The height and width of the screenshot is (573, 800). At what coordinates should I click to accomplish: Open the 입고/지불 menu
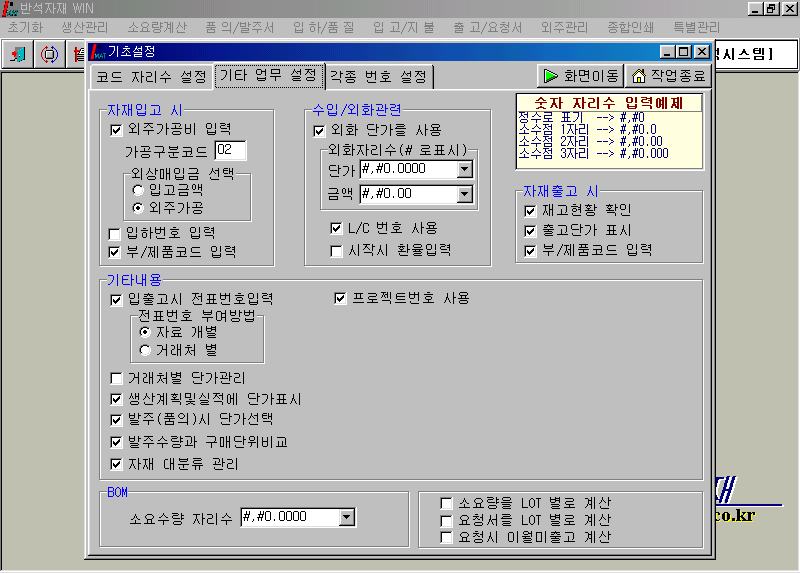(404, 27)
